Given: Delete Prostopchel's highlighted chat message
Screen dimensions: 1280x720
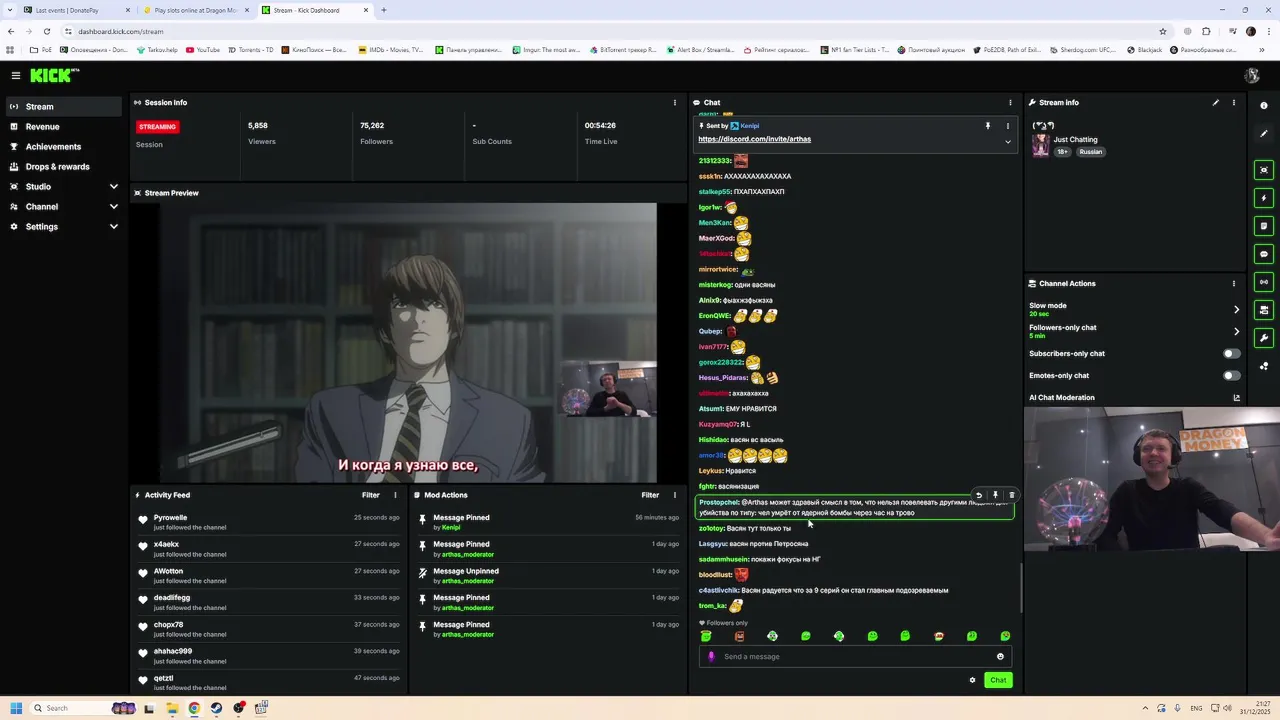Looking at the screenshot, I should coord(1011,495).
